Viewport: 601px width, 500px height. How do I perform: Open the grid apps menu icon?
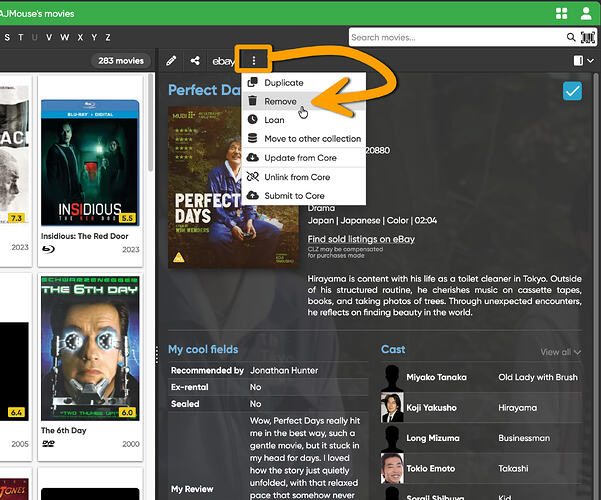point(562,13)
